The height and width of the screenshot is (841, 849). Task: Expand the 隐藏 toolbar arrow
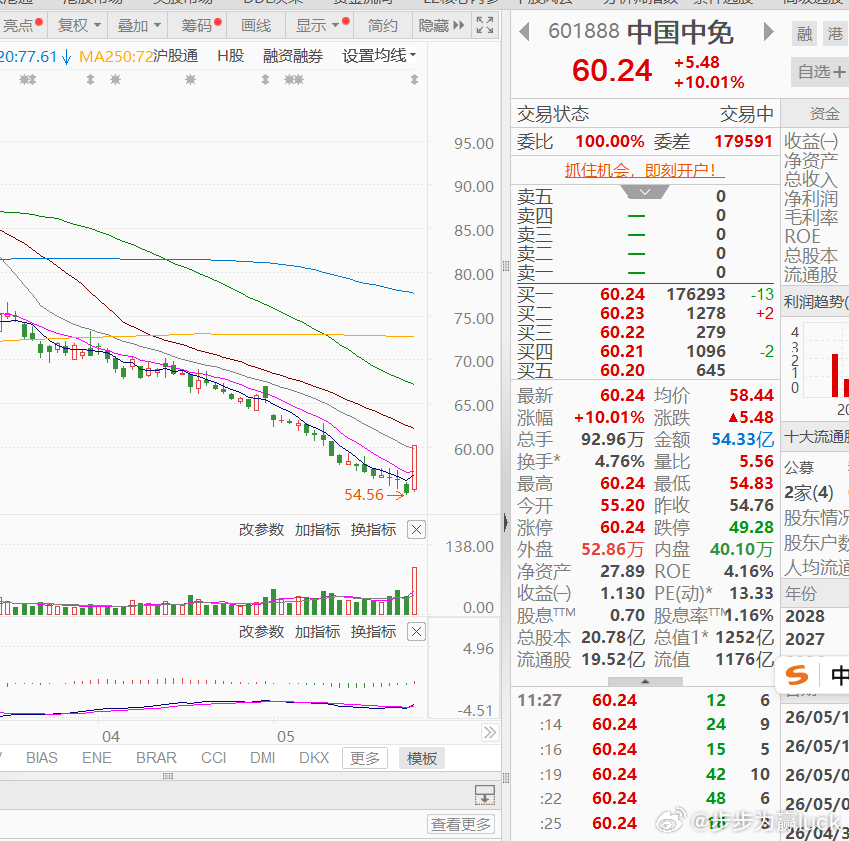pos(441,25)
